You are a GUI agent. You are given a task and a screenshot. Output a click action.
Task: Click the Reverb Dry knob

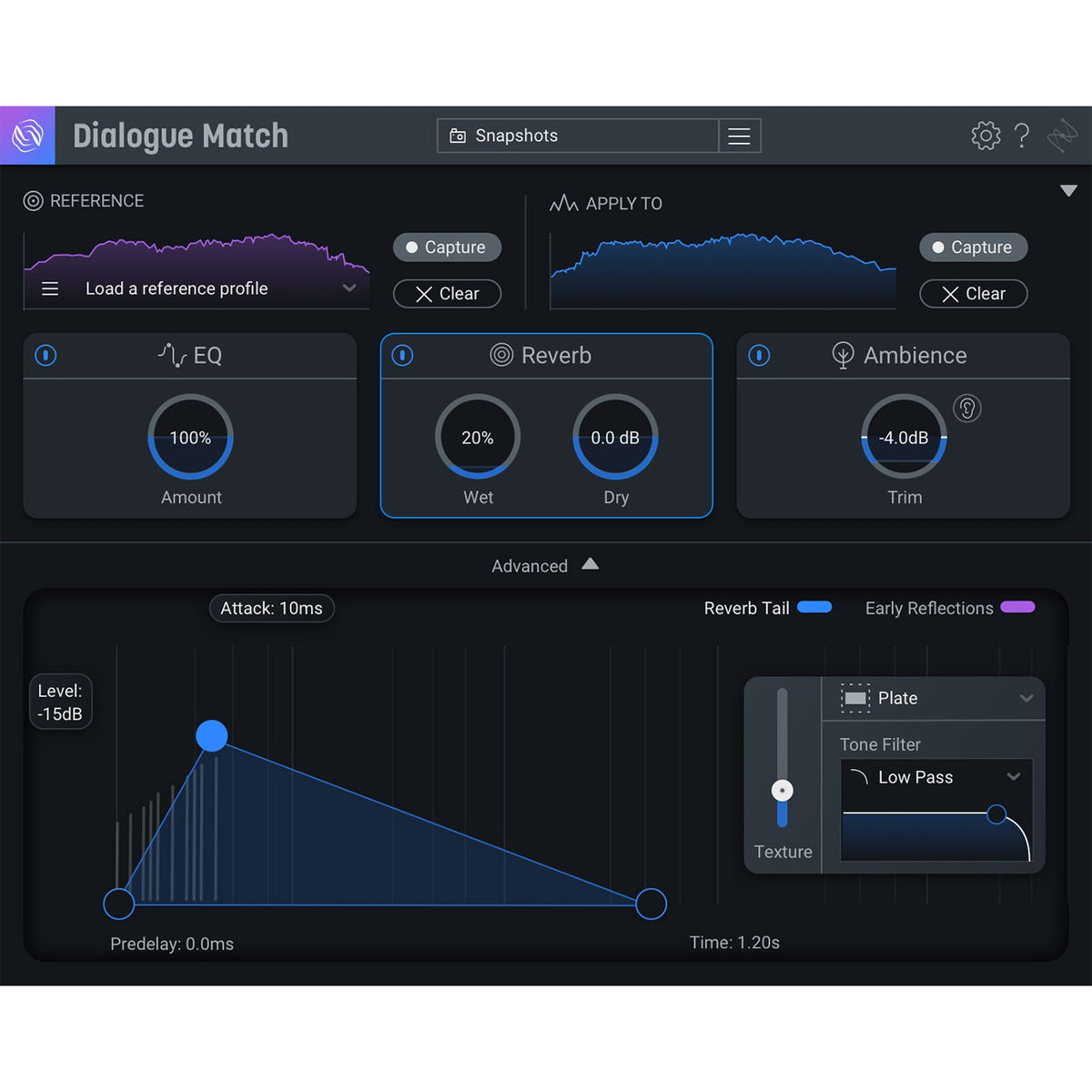615,438
